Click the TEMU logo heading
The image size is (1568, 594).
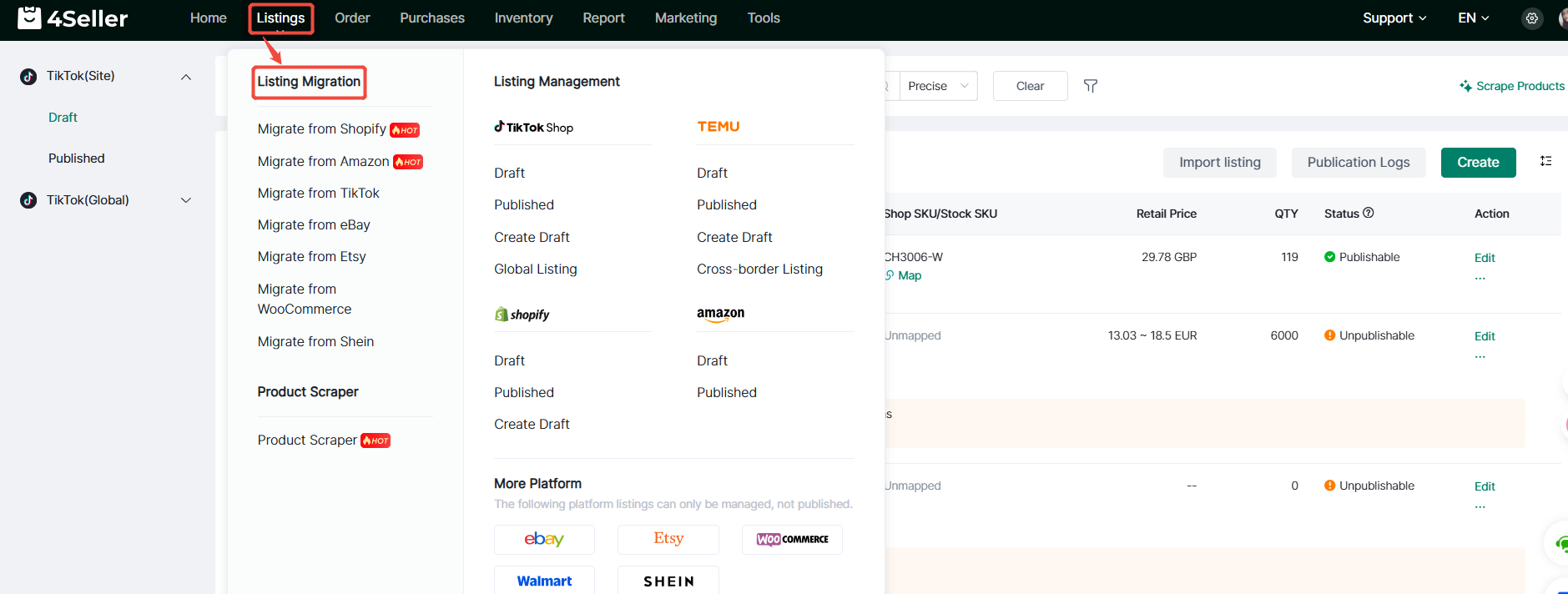tap(718, 127)
